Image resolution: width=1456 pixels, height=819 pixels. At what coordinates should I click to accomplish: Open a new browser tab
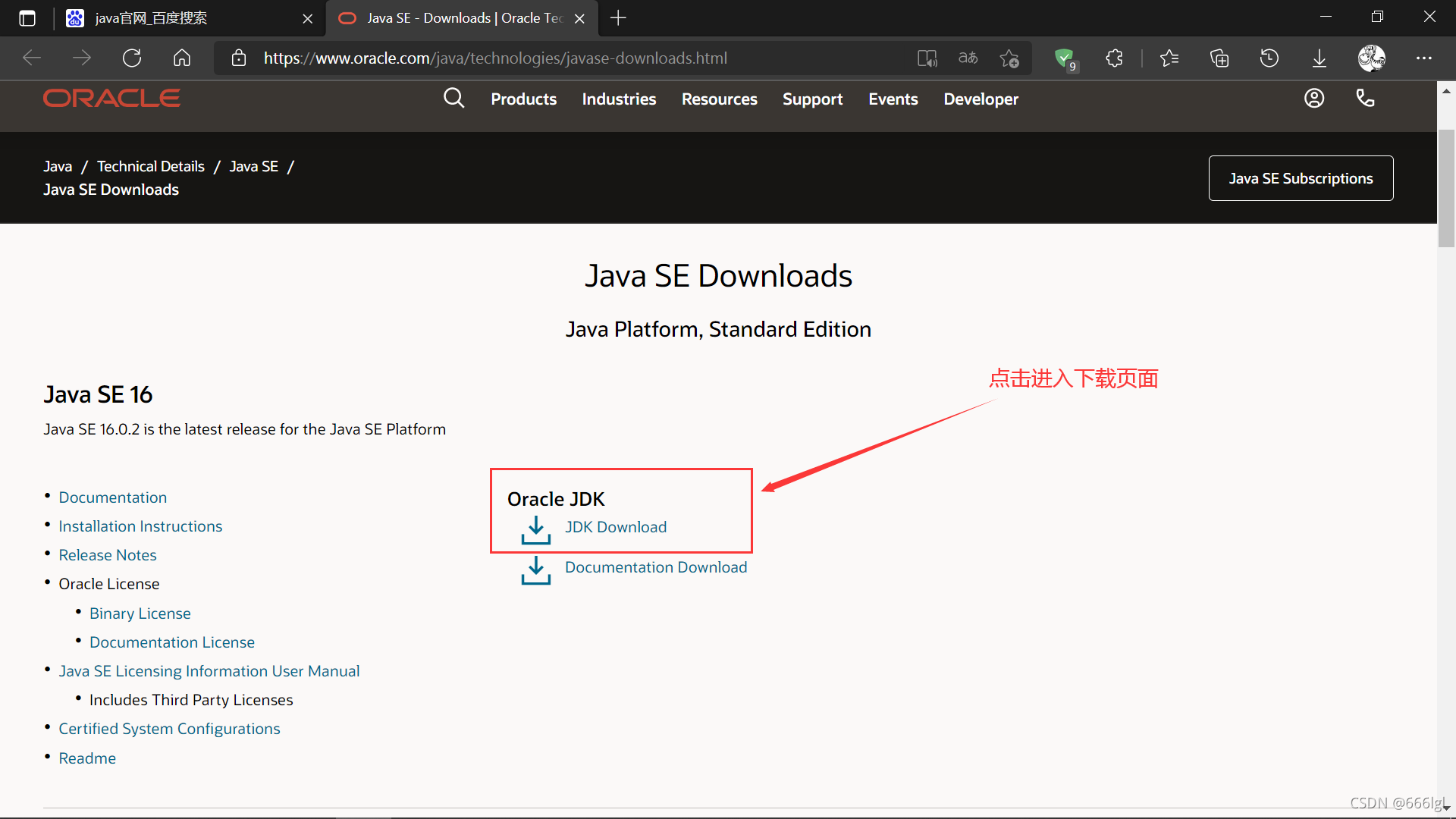(x=618, y=18)
